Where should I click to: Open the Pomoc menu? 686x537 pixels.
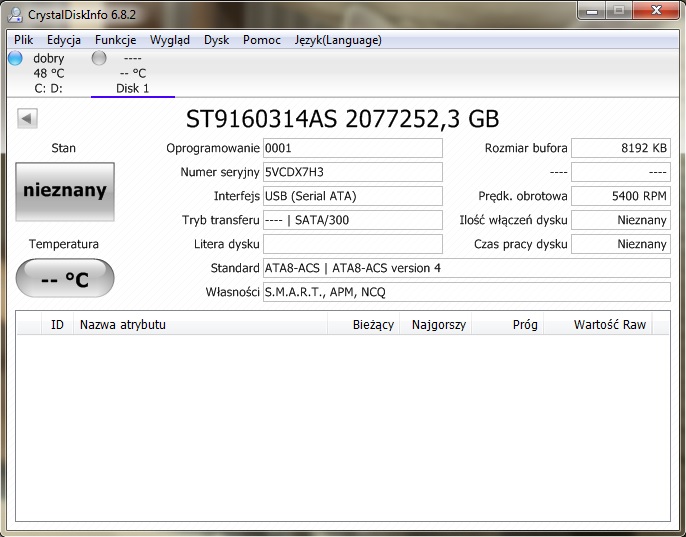point(262,40)
